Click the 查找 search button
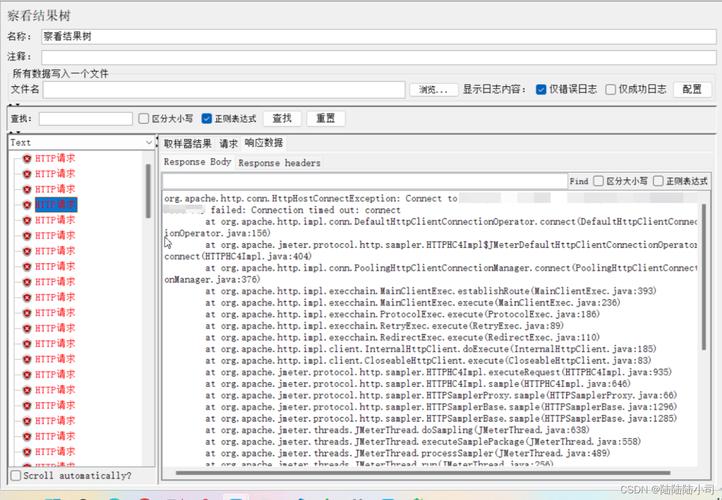 coord(282,119)
